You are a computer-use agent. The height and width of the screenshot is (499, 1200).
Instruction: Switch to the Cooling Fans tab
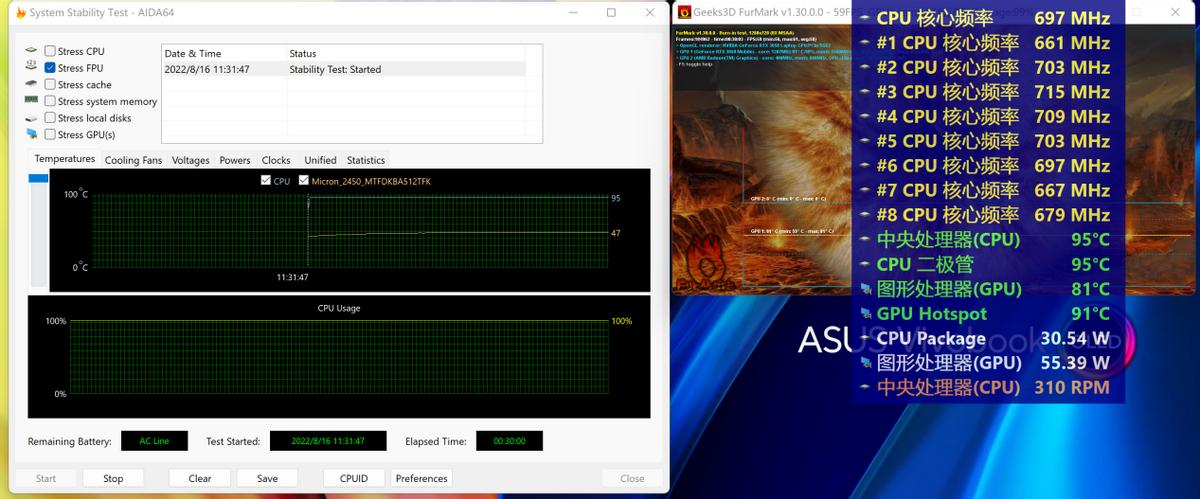(133, 160)
